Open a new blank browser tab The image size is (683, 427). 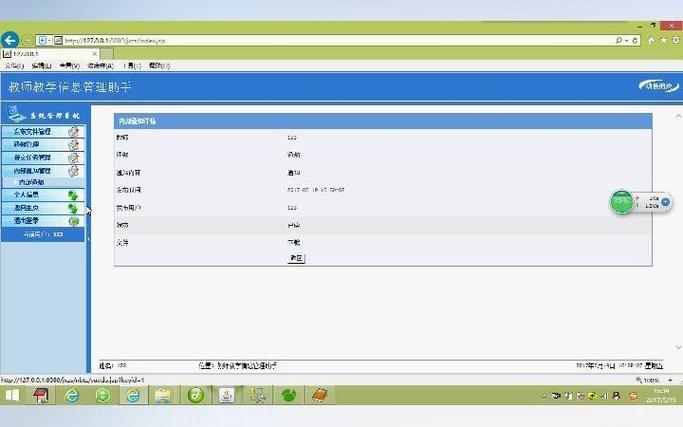(107, 54)
